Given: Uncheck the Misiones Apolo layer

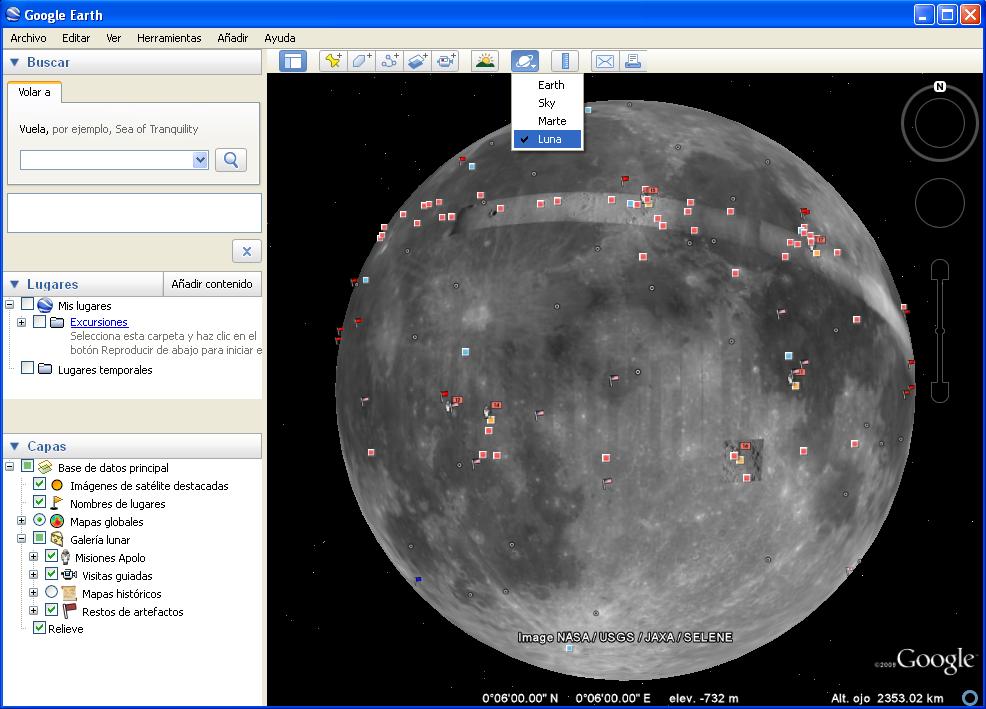Looking at the screenshot, I should (52, 555).
